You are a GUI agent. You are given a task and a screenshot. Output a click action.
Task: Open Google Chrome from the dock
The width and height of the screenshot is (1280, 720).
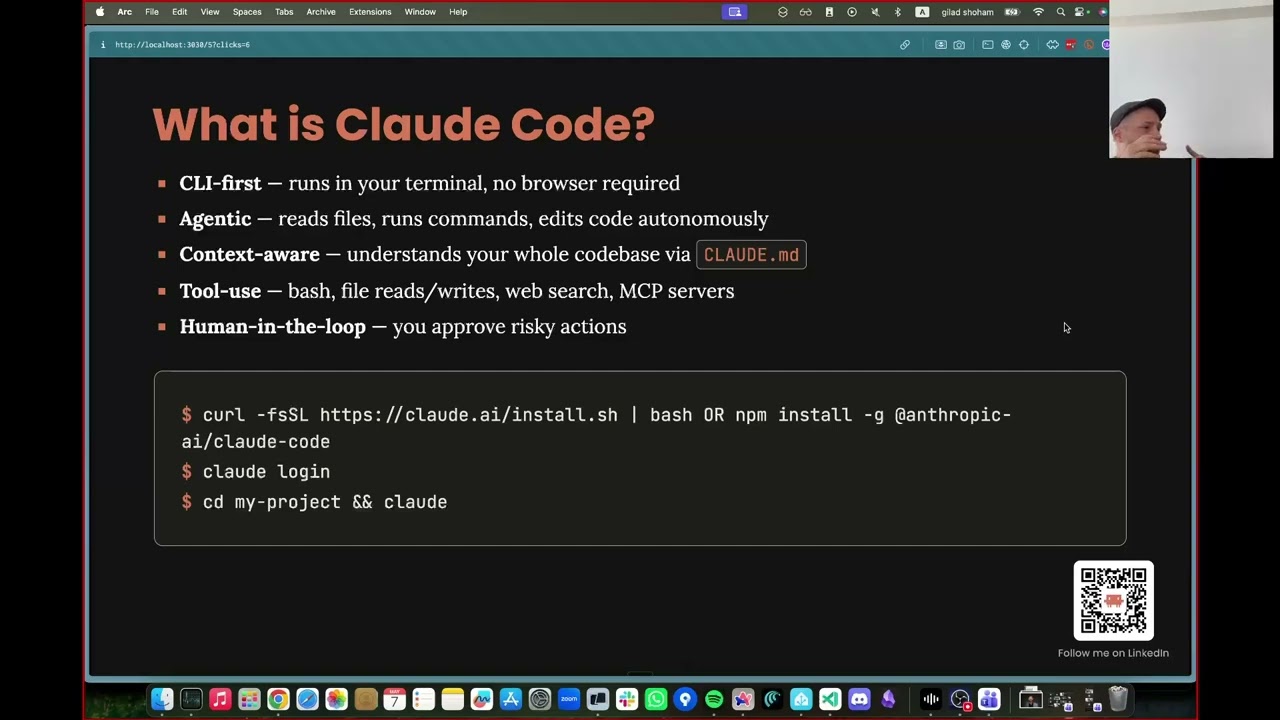(x=278, y=699)
